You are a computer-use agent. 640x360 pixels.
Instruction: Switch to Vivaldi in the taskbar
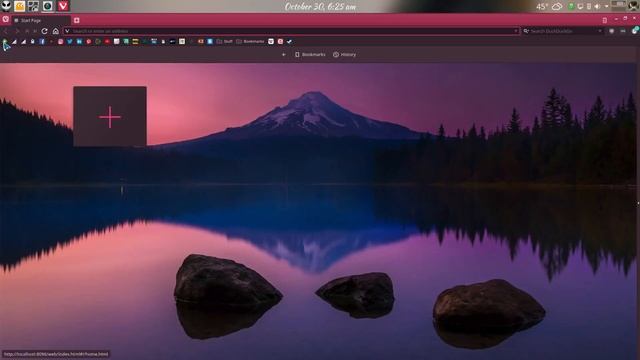pyautogui.click(x=62, y=6)
